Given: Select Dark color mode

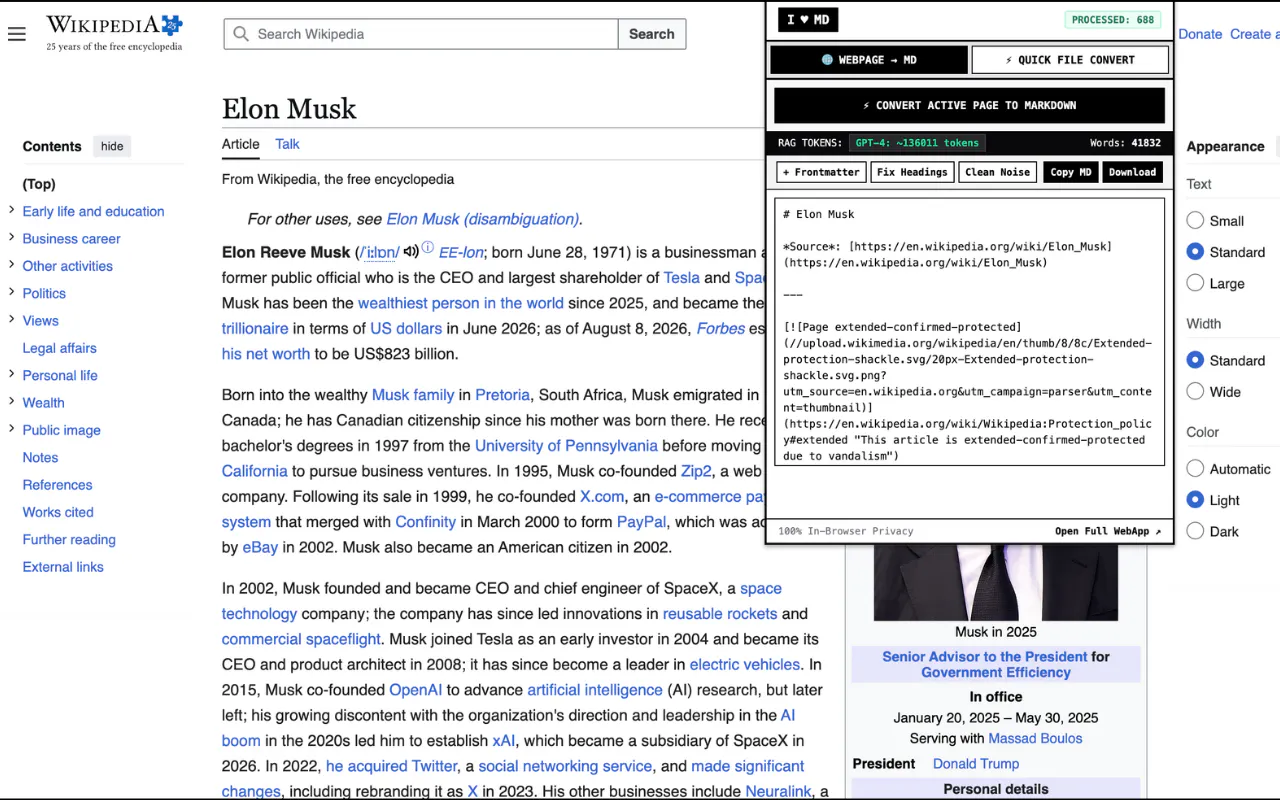Looking at the screenshot, I should pos(1195,531).
